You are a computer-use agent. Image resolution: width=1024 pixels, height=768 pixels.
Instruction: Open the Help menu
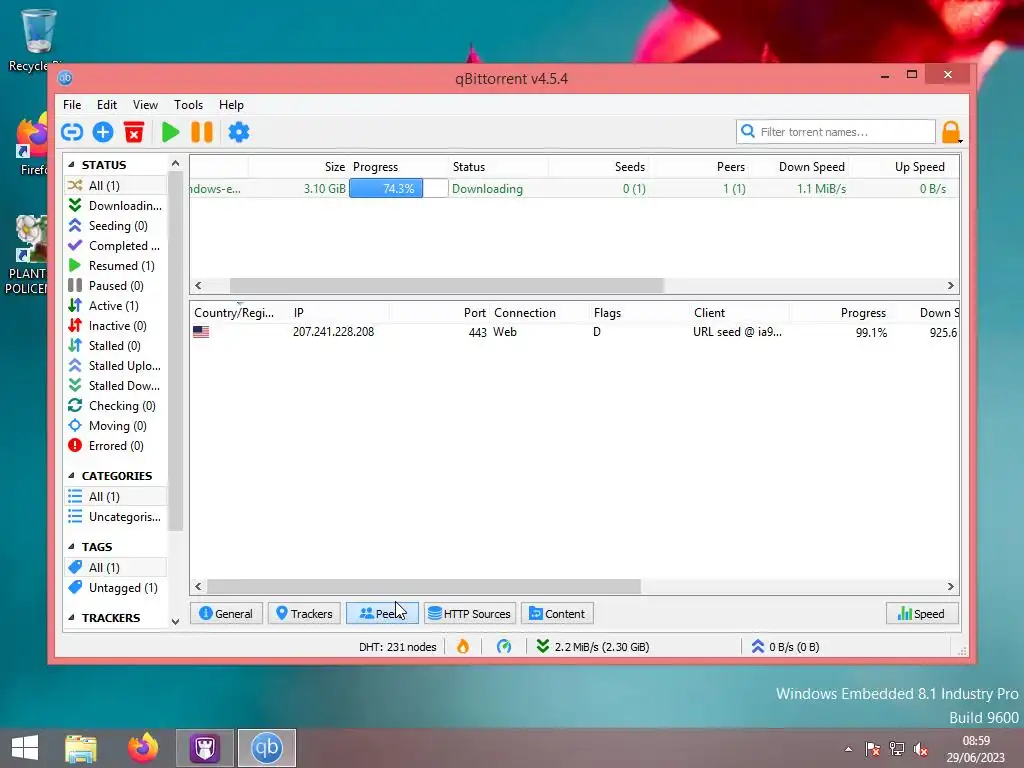[231, 104]
